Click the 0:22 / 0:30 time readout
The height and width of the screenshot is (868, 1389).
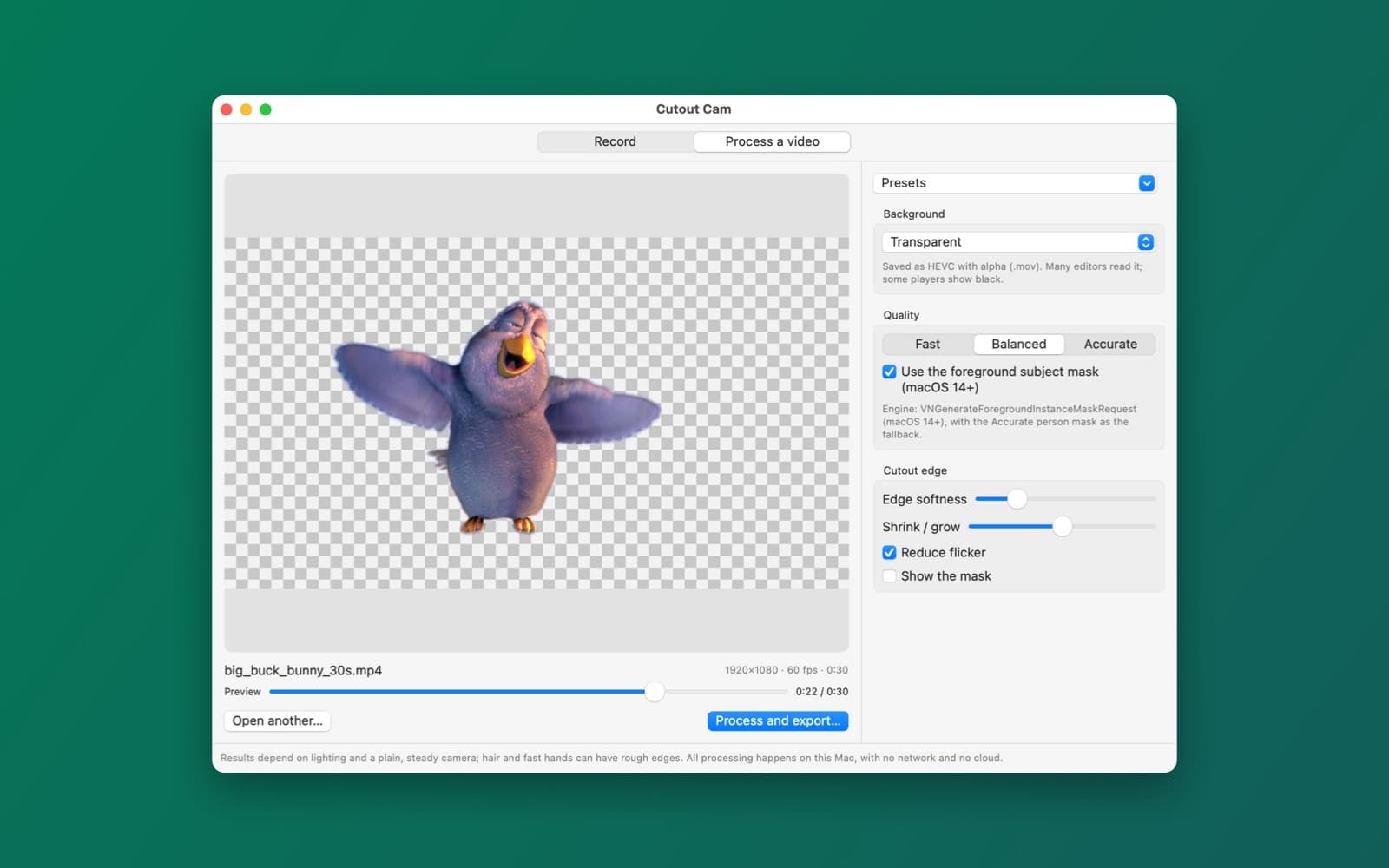click(x=822, y=692)
